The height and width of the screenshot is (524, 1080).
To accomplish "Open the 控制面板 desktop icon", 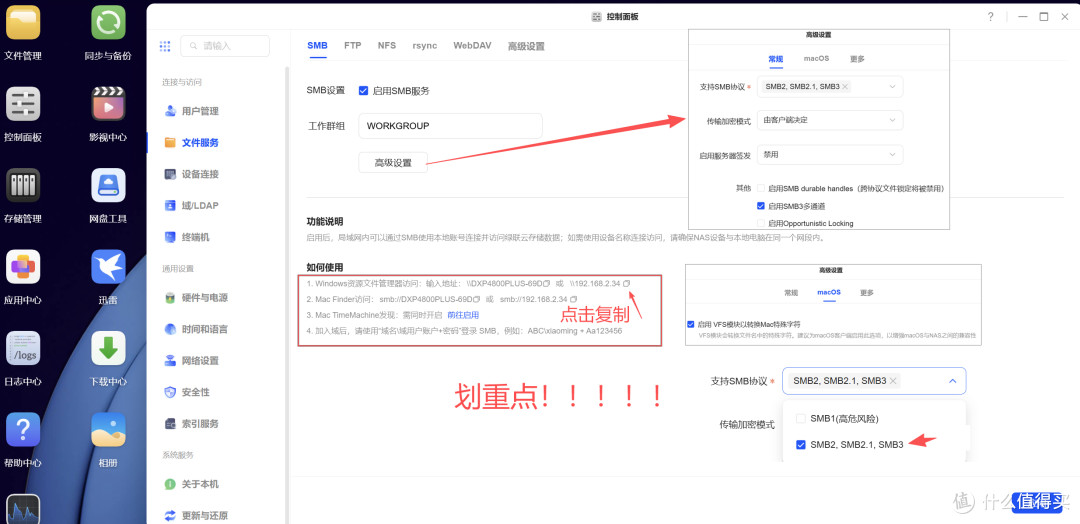I will pyautogui.click(x=23, y=104).
